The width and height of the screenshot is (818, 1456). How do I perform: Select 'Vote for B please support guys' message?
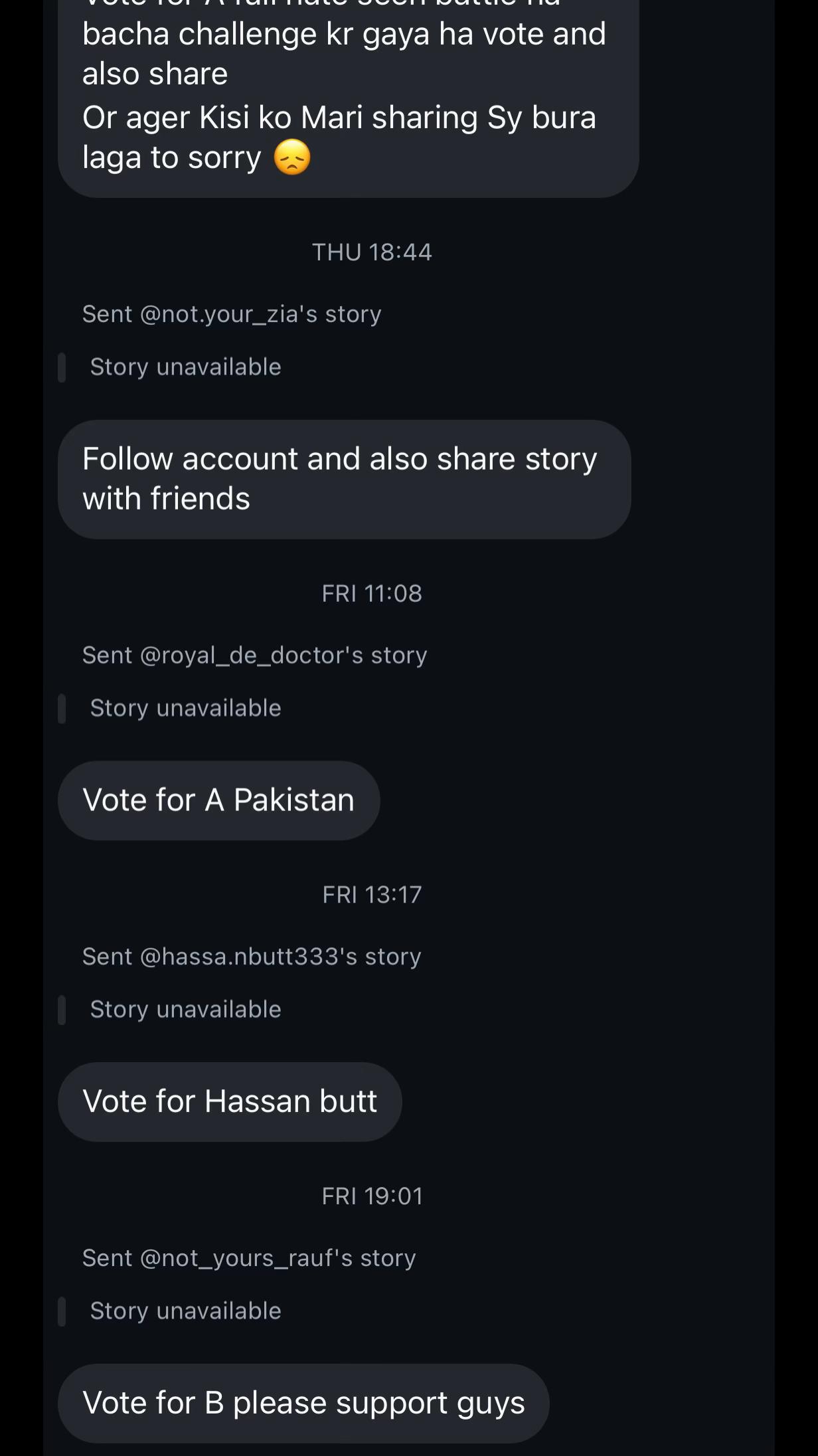(303, 1403)
